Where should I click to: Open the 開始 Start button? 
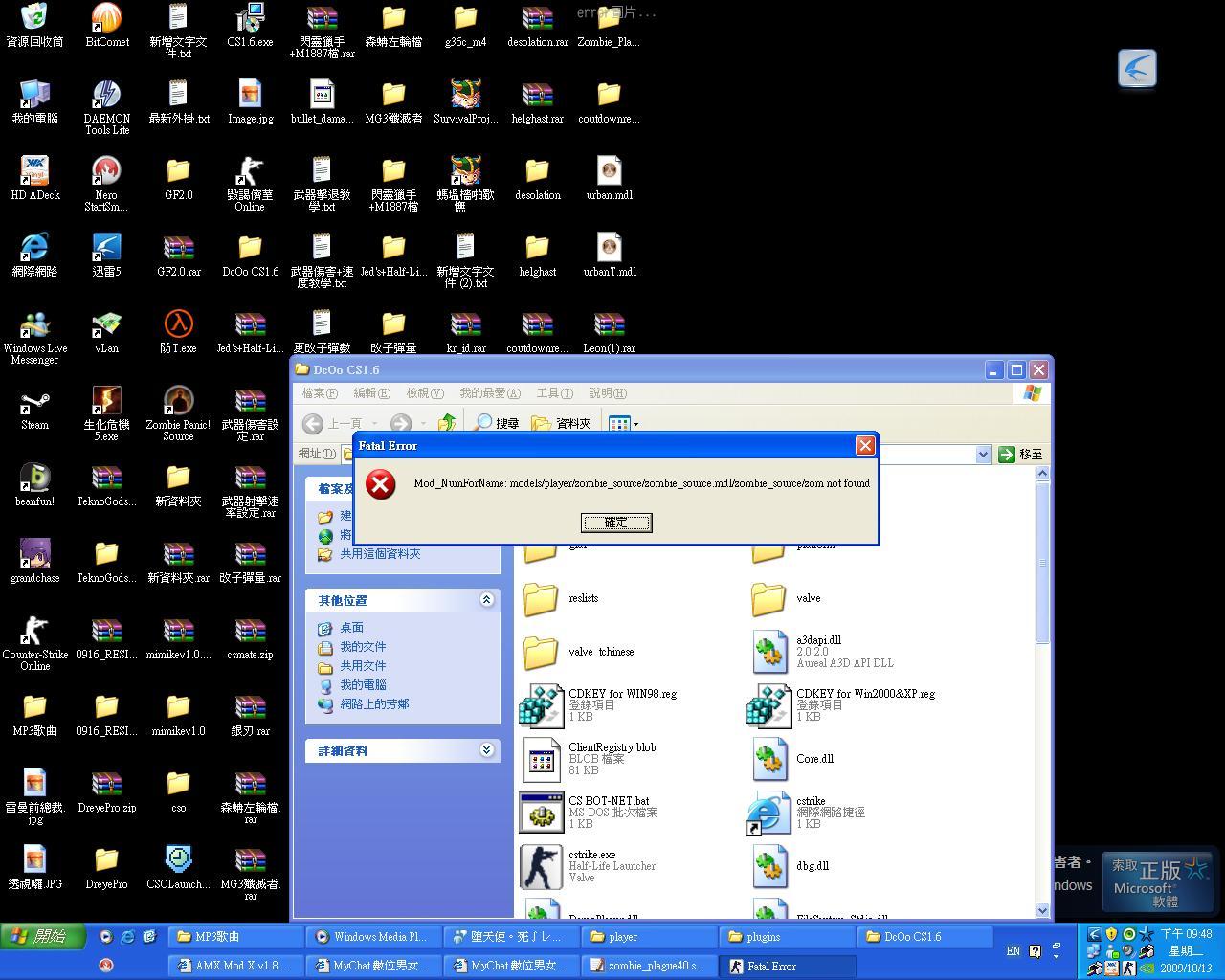point(43,937)
